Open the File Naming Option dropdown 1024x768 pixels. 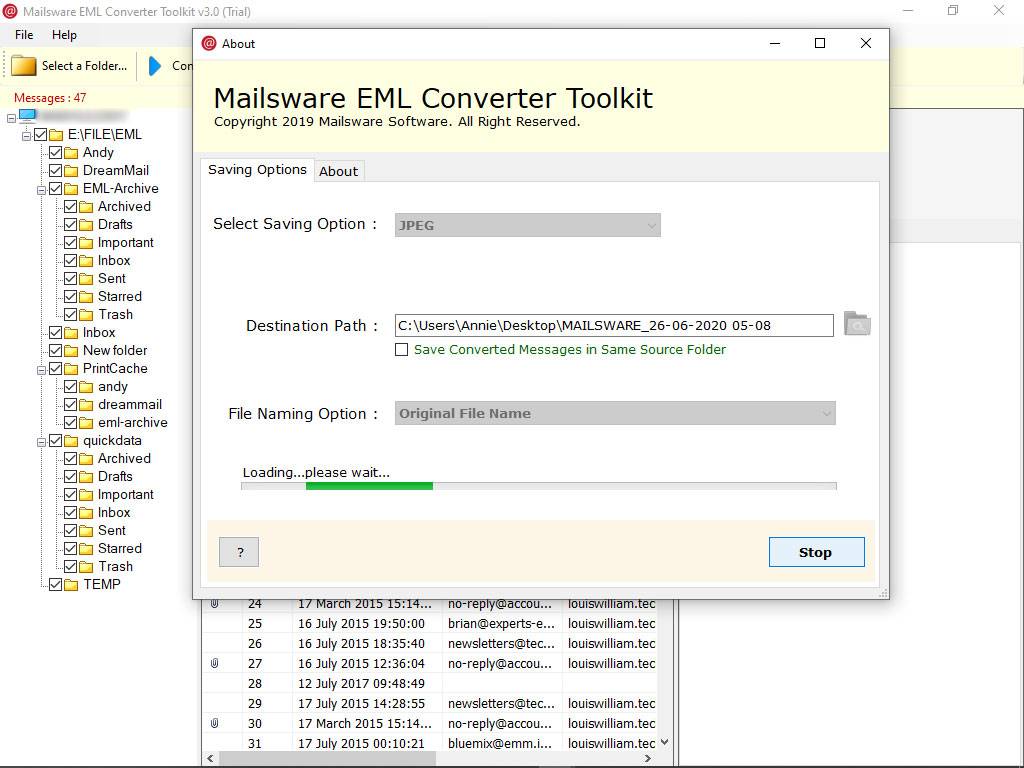(614, 413)
